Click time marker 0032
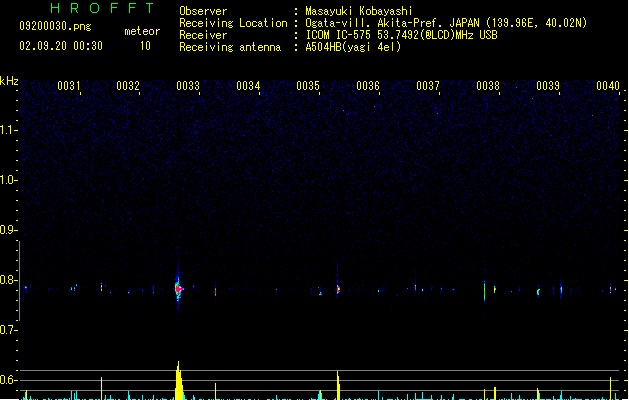The width and height of the screenshot is (629, 400). coord(128,85)
